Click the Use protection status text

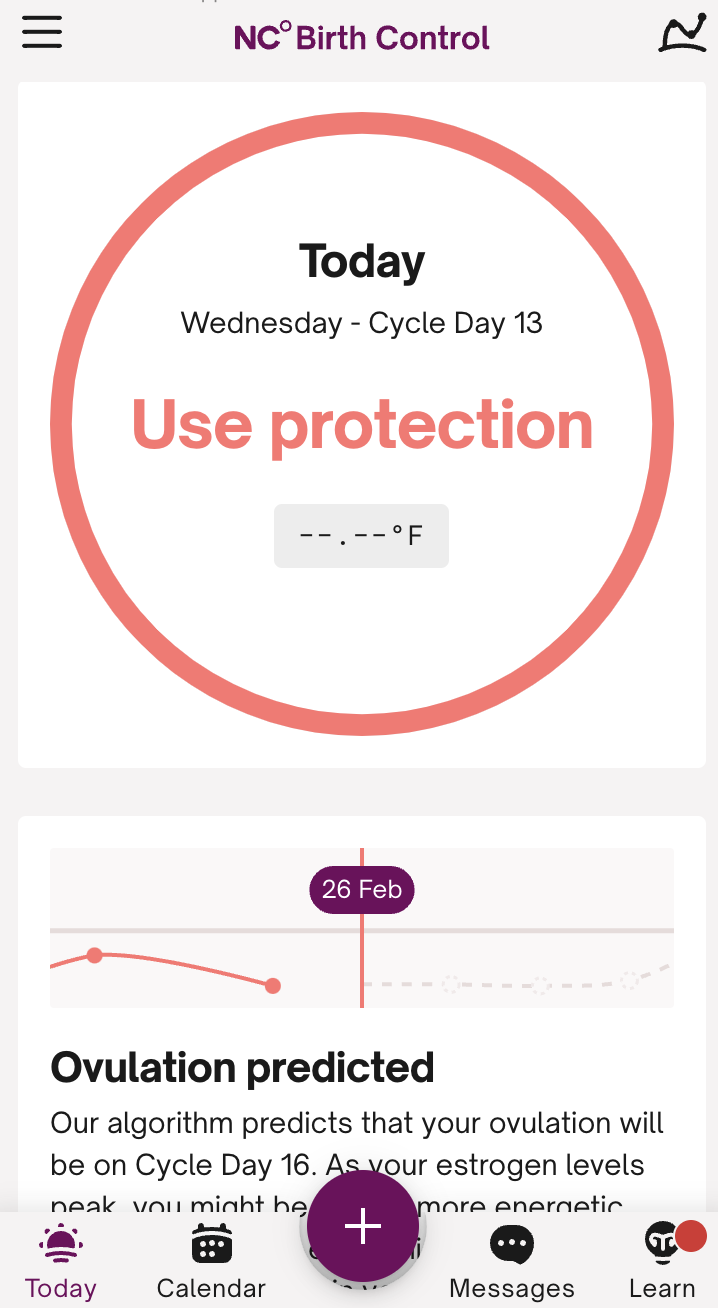(x=362, y=425)
